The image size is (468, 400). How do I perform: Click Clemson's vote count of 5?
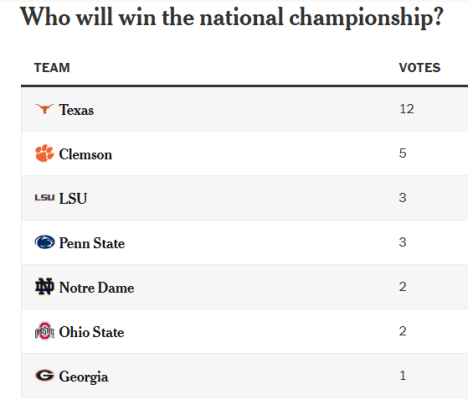[x=403, y=153]
